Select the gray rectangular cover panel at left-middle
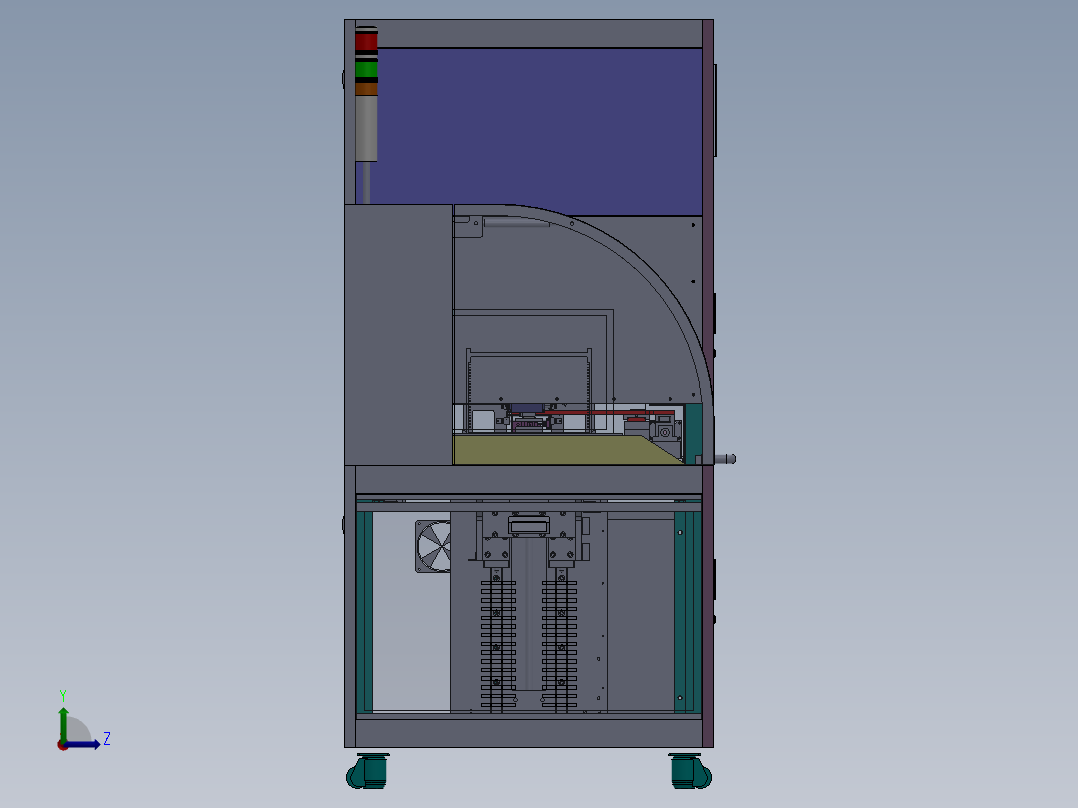The image size is (1078, 808). click(x=398, y=333)
